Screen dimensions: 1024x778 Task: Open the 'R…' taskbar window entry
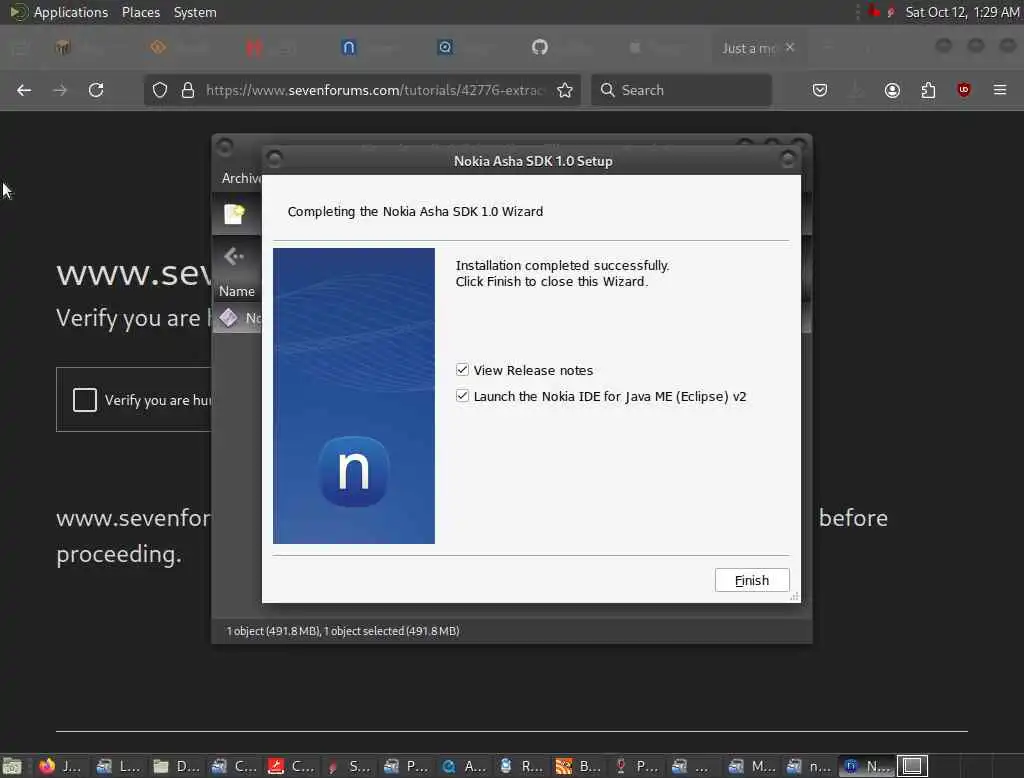(x=520, y=766)
